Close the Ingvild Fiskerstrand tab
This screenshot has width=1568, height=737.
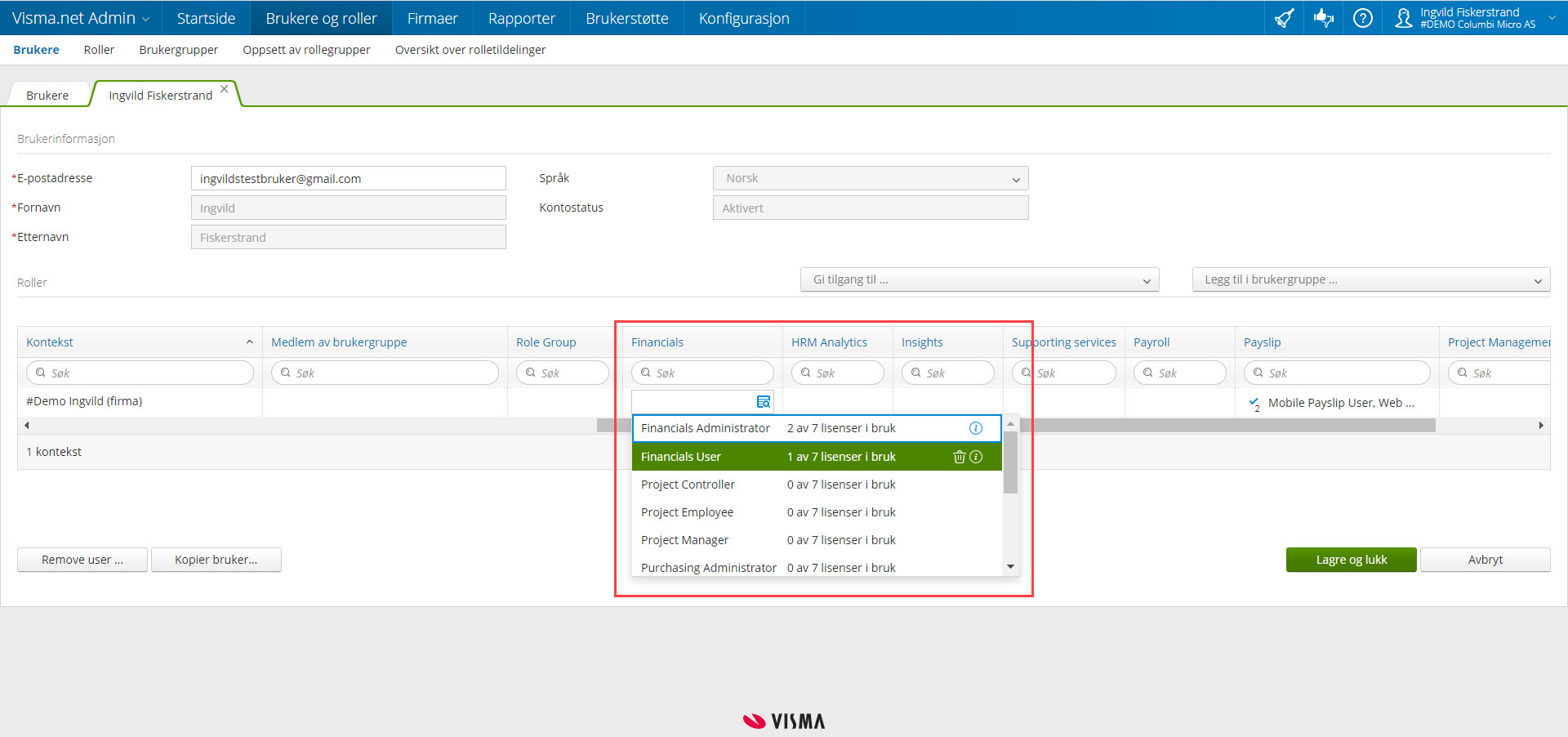[224, 89]
